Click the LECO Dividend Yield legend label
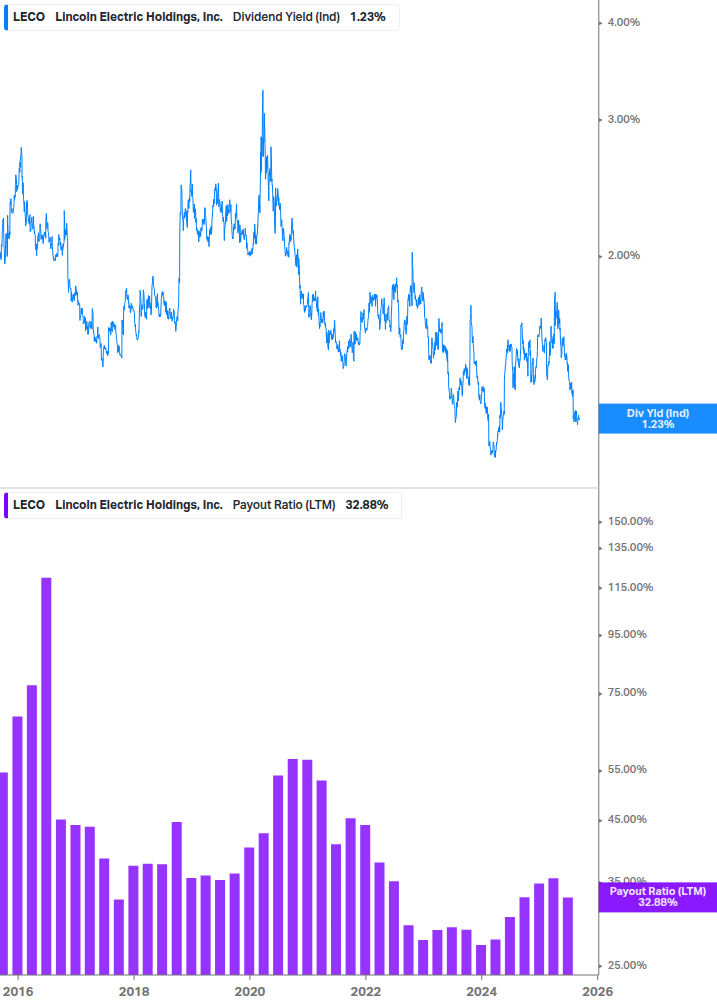 tap(201, 17)
